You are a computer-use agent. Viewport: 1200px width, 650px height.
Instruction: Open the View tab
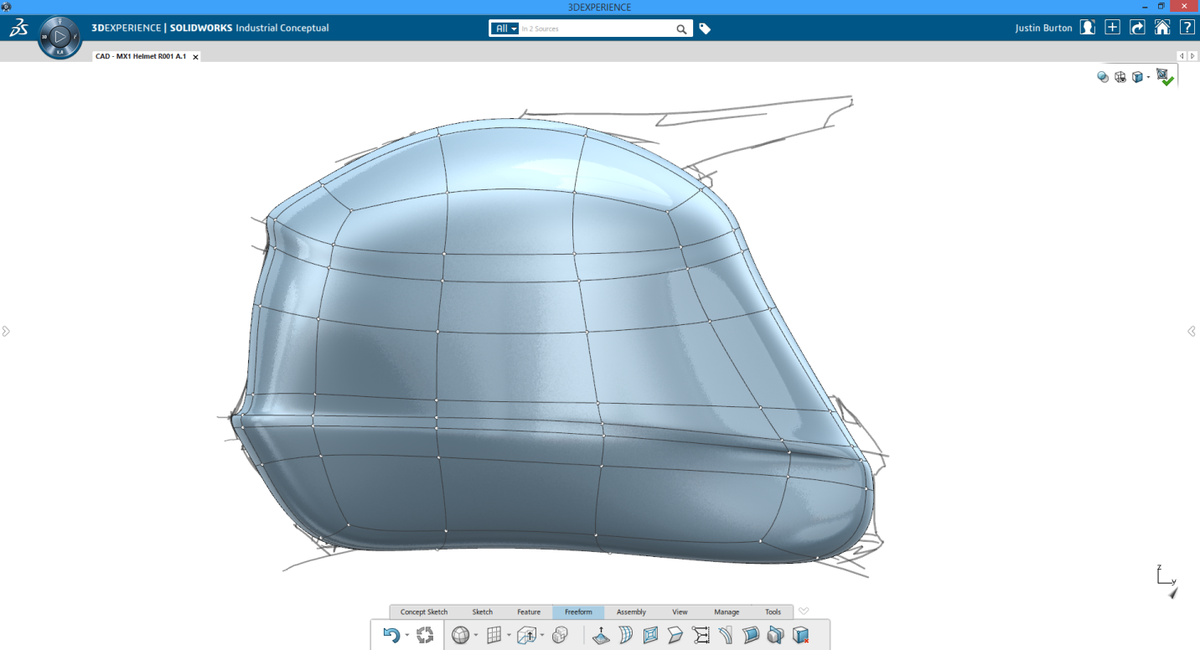680,612
